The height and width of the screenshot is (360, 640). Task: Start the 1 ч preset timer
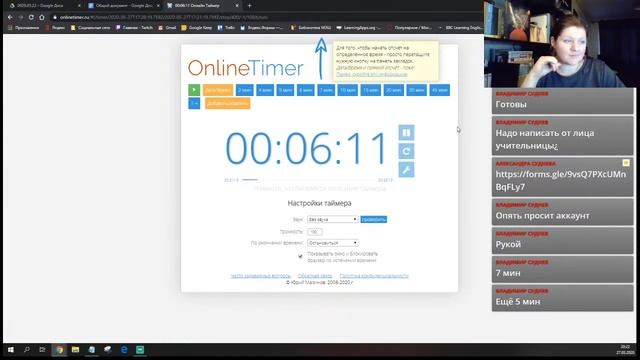click(x=194, y=103)
